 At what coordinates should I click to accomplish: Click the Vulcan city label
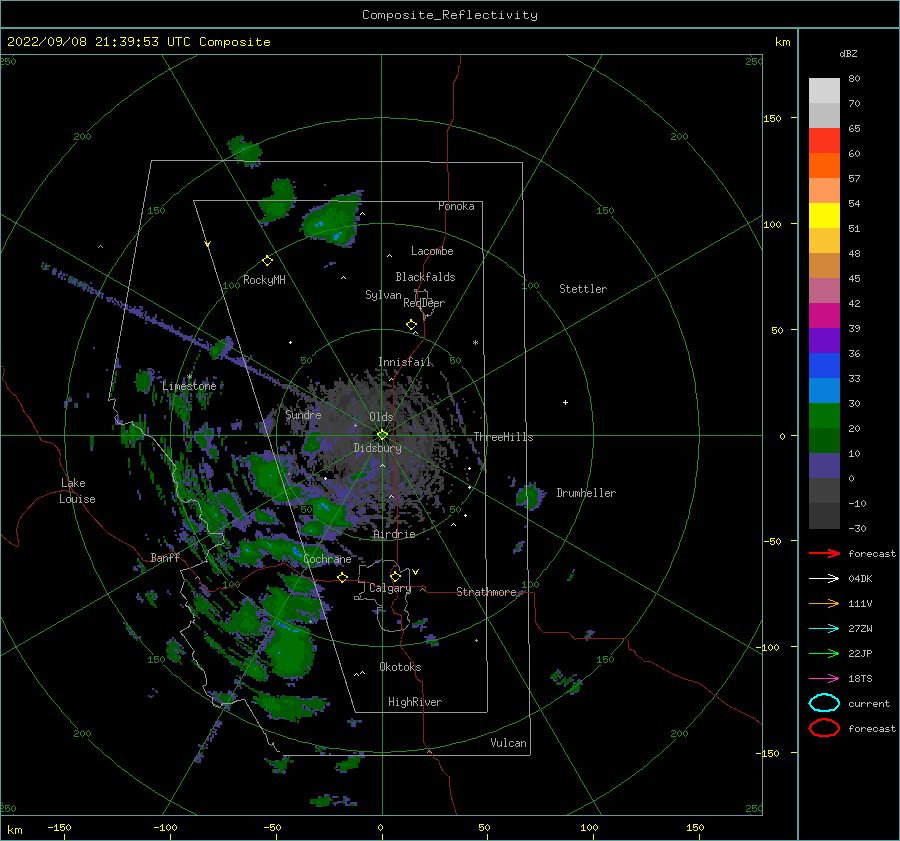point(509,743)
